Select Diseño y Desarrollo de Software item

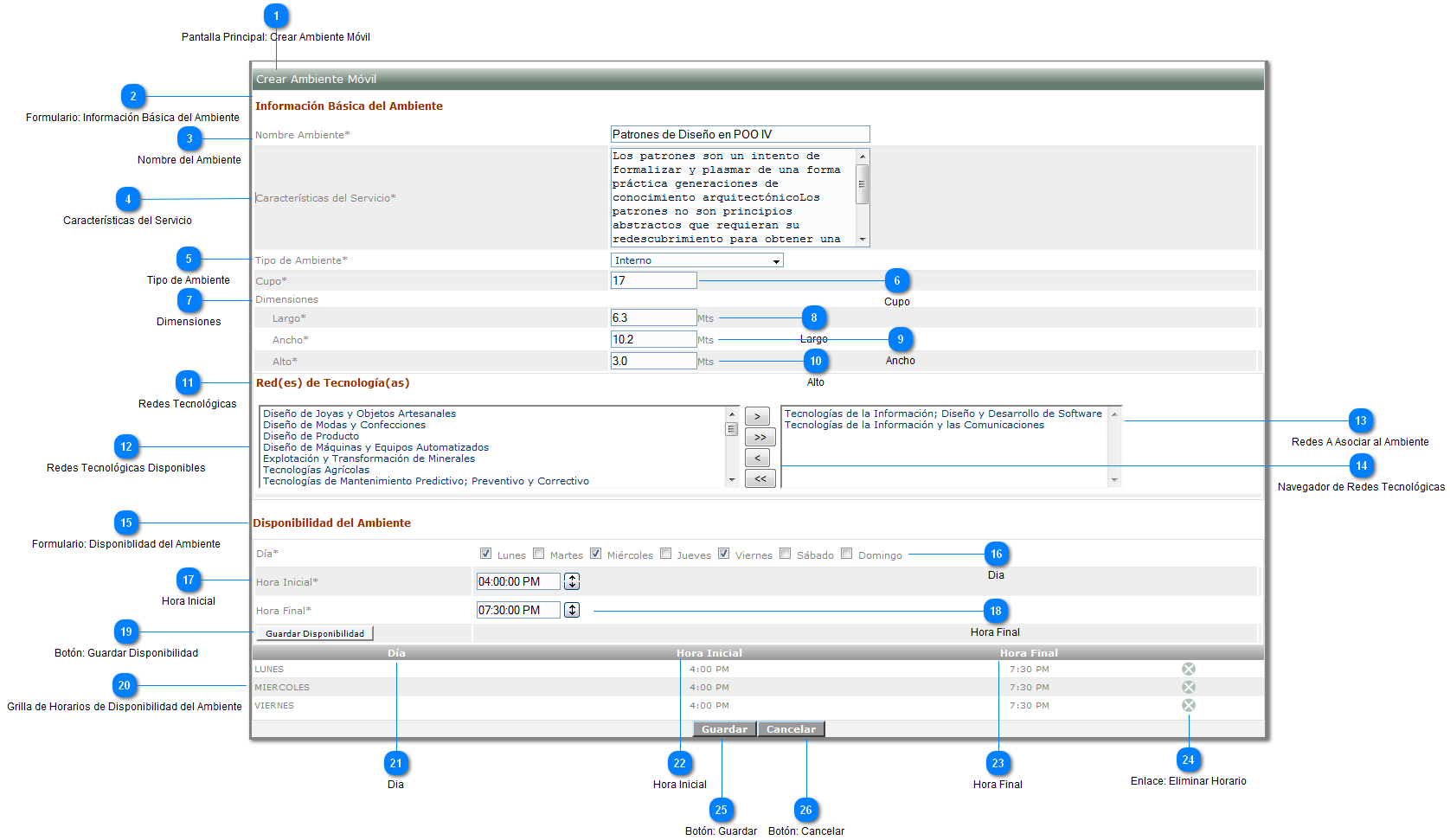coord(943,414)
